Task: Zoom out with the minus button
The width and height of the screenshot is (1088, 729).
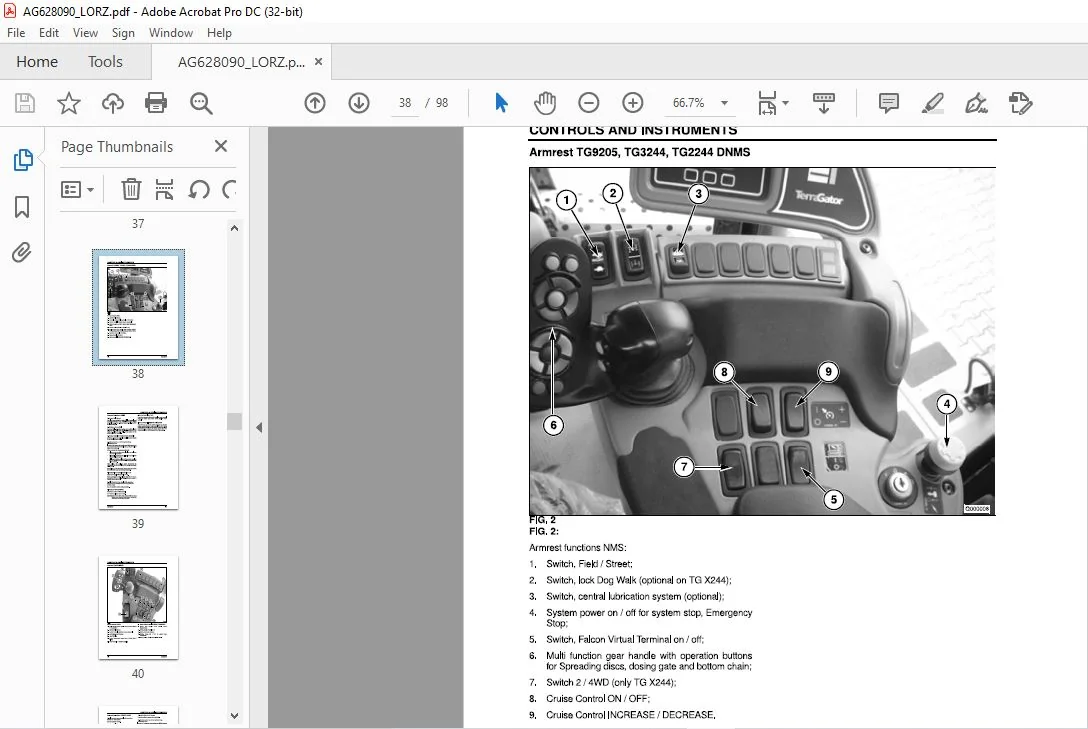Action: pyautogui.click(x=588, y=103)
